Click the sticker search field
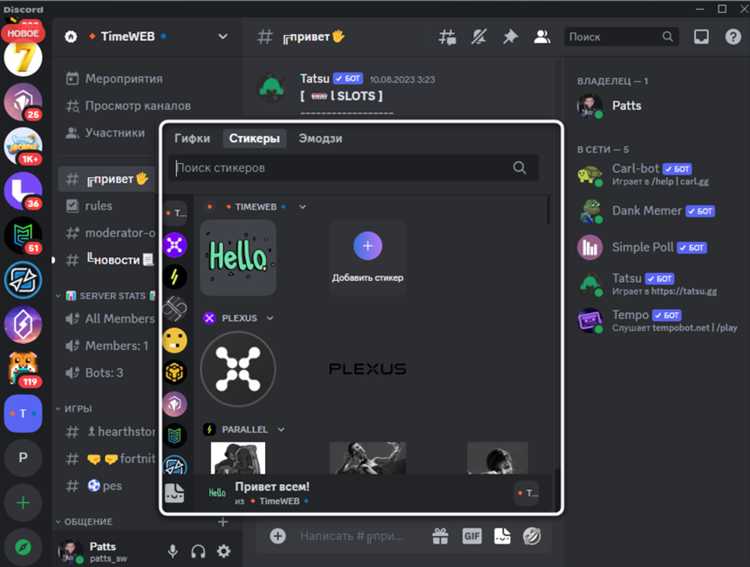750x567 pixels. click(x=353, y=168)
